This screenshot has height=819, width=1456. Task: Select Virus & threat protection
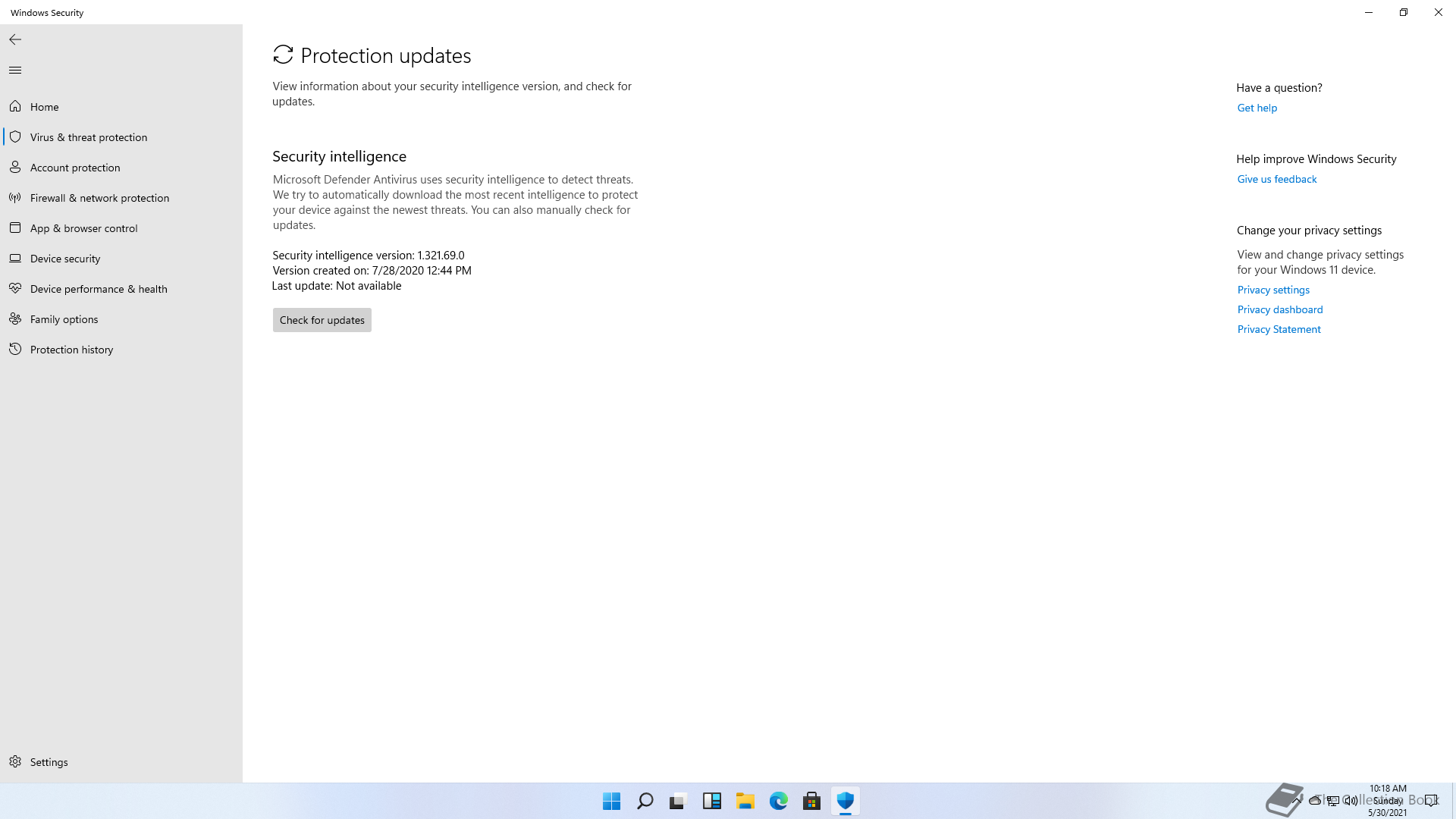(89, 137)
